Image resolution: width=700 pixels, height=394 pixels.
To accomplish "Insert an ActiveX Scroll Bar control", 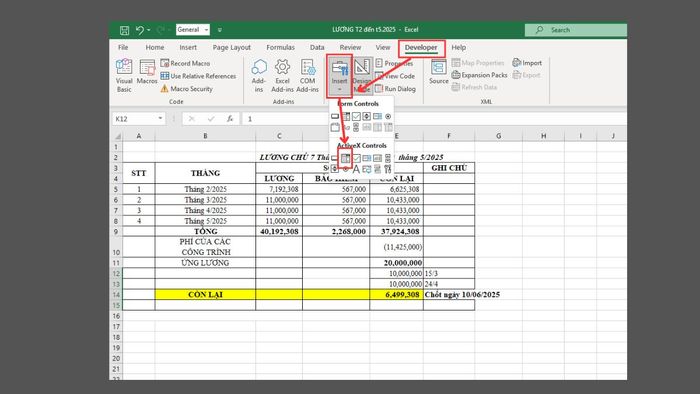I will click(x=388, y=158).
